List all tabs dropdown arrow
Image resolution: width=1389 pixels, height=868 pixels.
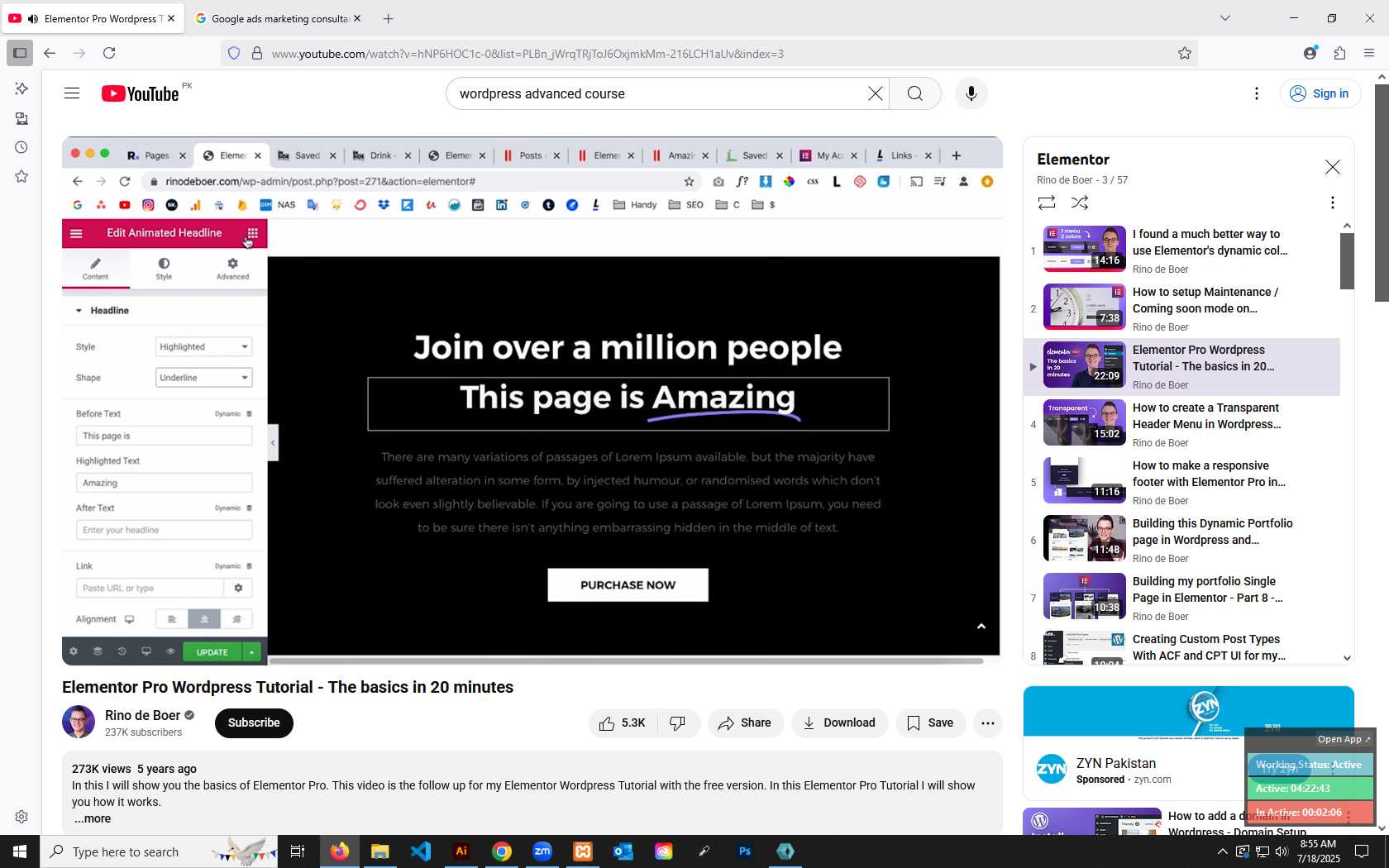coord(1225,18)
